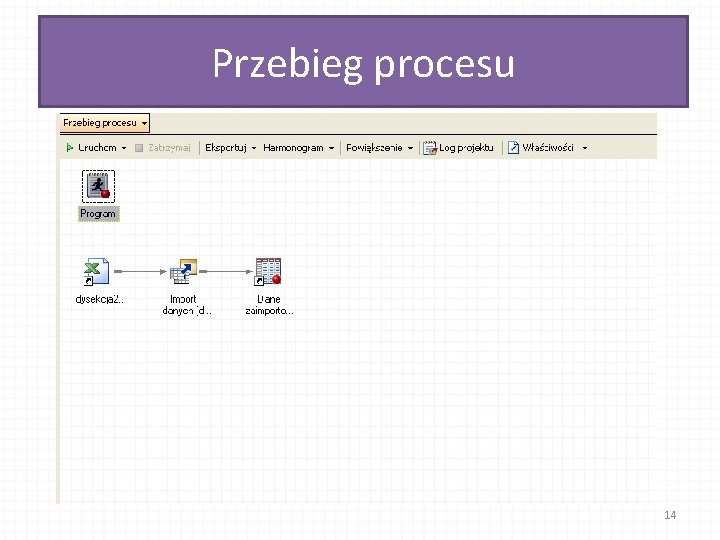This screenshot has height=540, width=720.
Task: Click the connector arrow between Excel and Import
Action: tap(140, 271)
